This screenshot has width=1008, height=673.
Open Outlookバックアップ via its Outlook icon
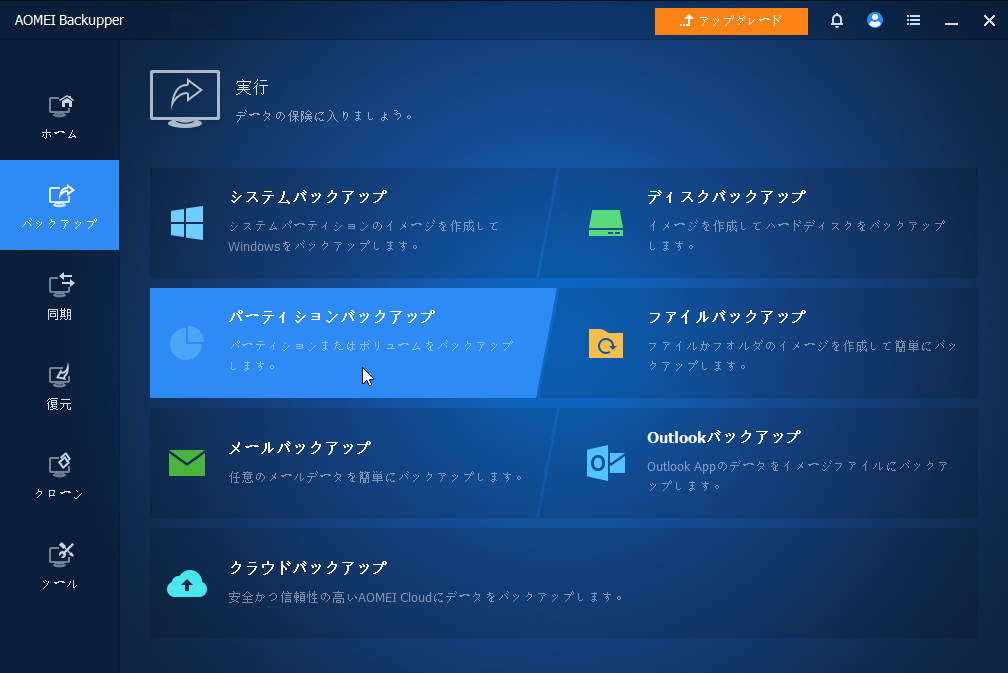tap(605, 462)
